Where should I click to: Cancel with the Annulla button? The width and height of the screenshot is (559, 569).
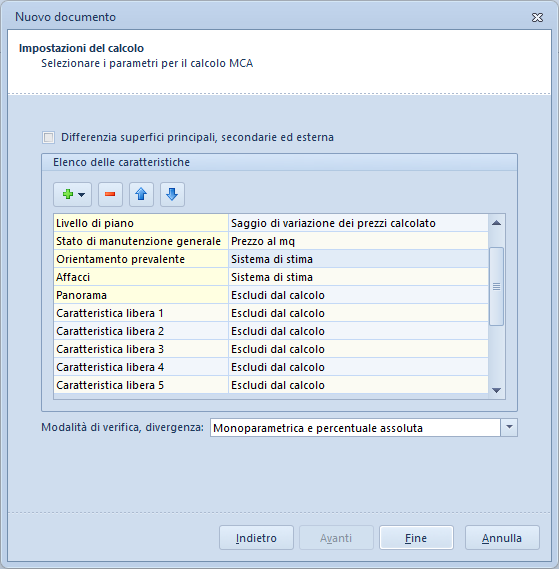pyautogui.click(x=502, y=538)
